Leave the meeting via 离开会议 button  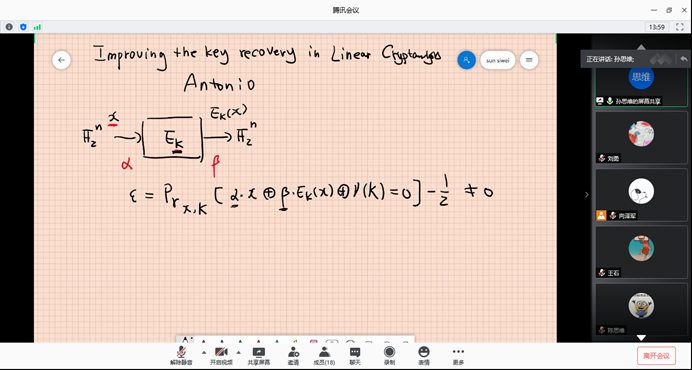[x=656, y=356]
